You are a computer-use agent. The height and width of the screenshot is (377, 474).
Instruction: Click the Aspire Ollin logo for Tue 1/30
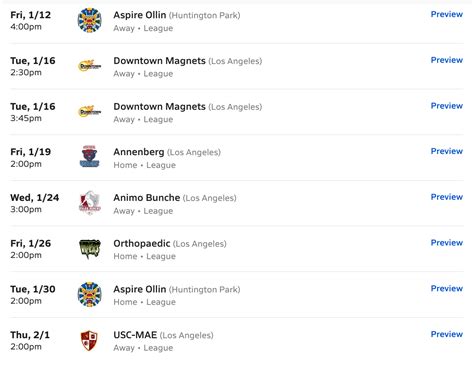(x=89, y=294)
